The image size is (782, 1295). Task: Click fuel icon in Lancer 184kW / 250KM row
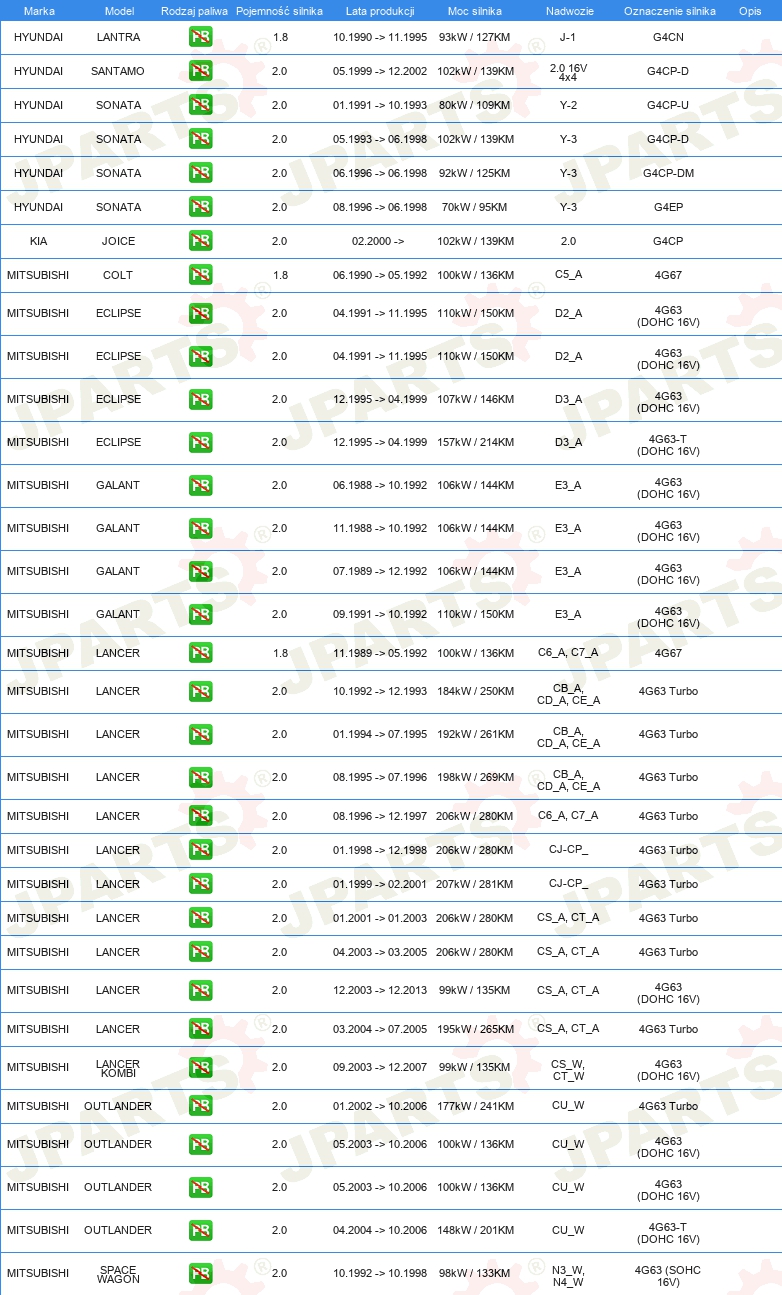pyautogui.click(x=200, y=691)
